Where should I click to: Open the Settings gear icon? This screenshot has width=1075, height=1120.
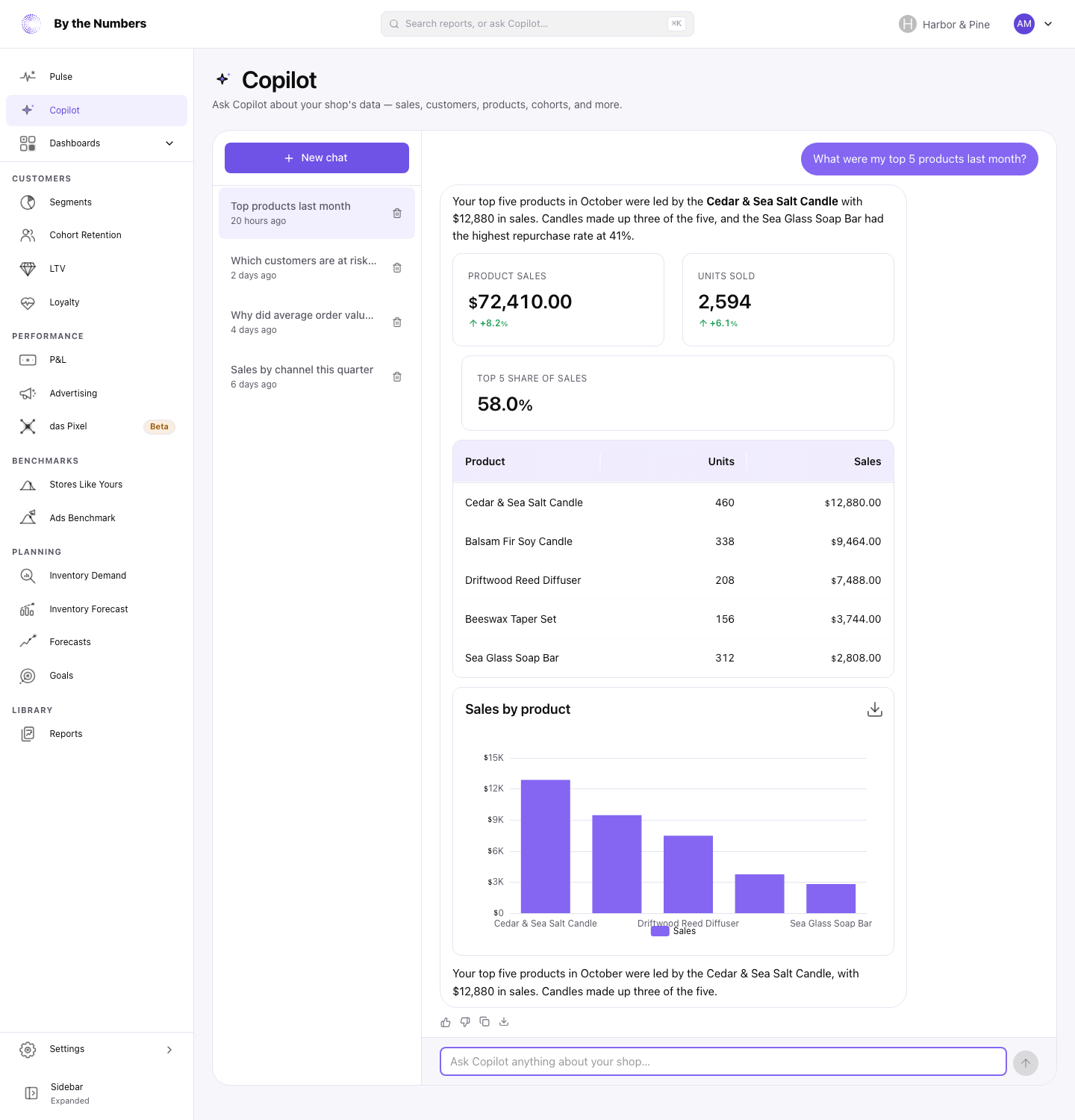(28, 1050)
